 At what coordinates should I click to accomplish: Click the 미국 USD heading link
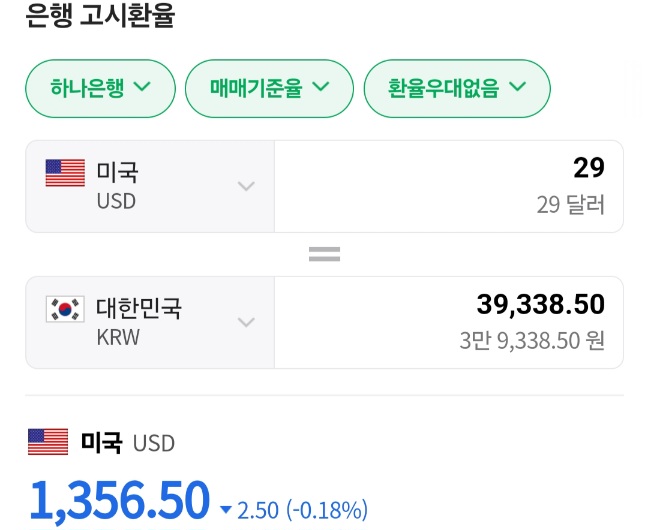(x=127, y=442)
